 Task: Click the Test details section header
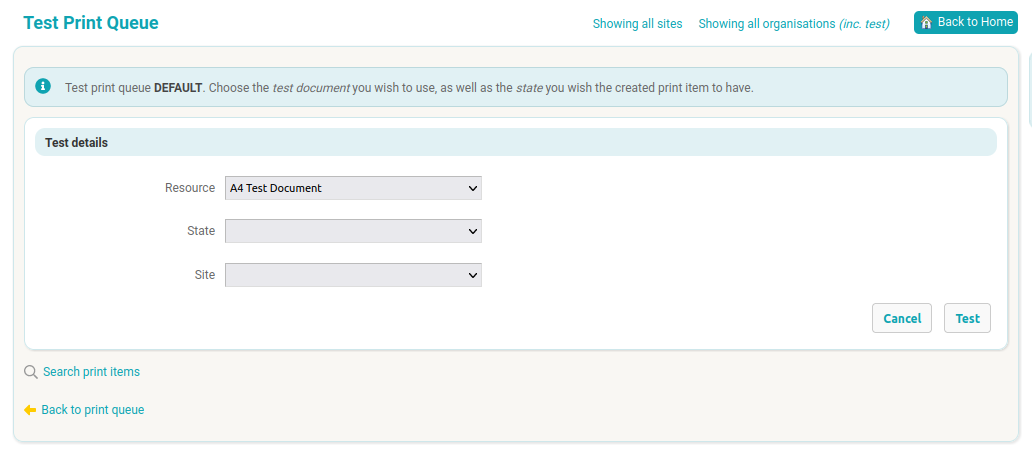pyautogui.click(x=76, y=143)
